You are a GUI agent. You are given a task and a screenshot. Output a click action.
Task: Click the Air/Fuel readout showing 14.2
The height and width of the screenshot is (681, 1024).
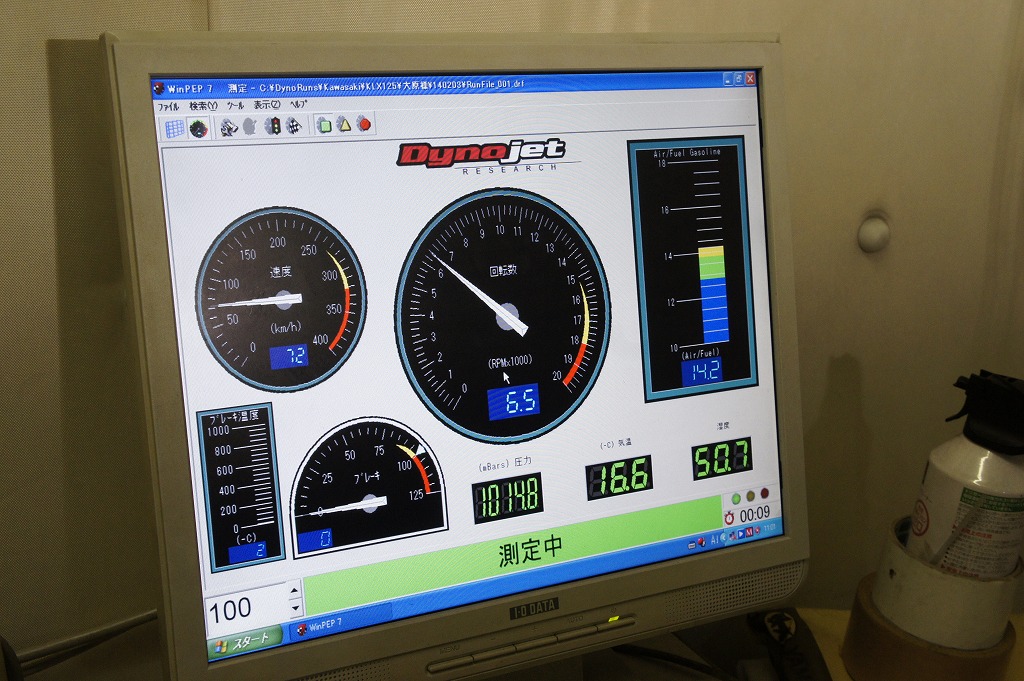click(x=702, y=372)
